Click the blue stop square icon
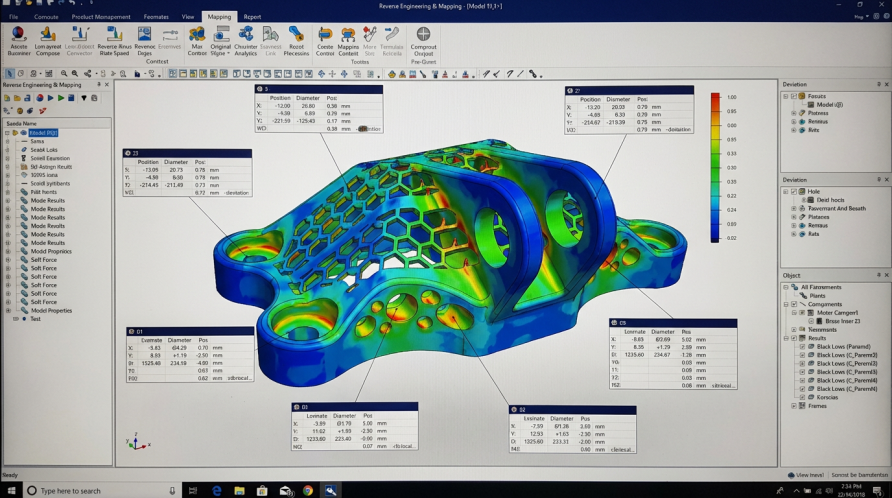This screenshot has width=892, height=498. 71,98
